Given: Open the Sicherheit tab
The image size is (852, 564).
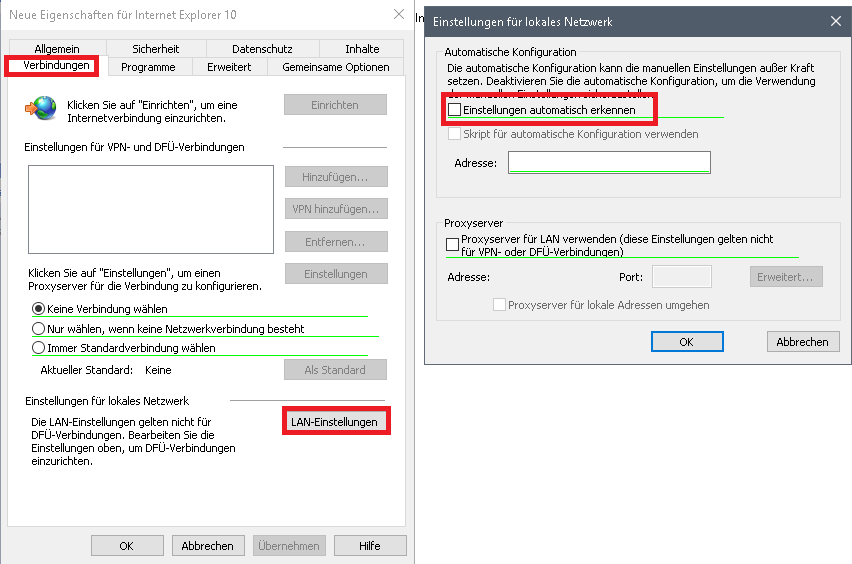Looking at the screenshot, I should pos(155,48).
